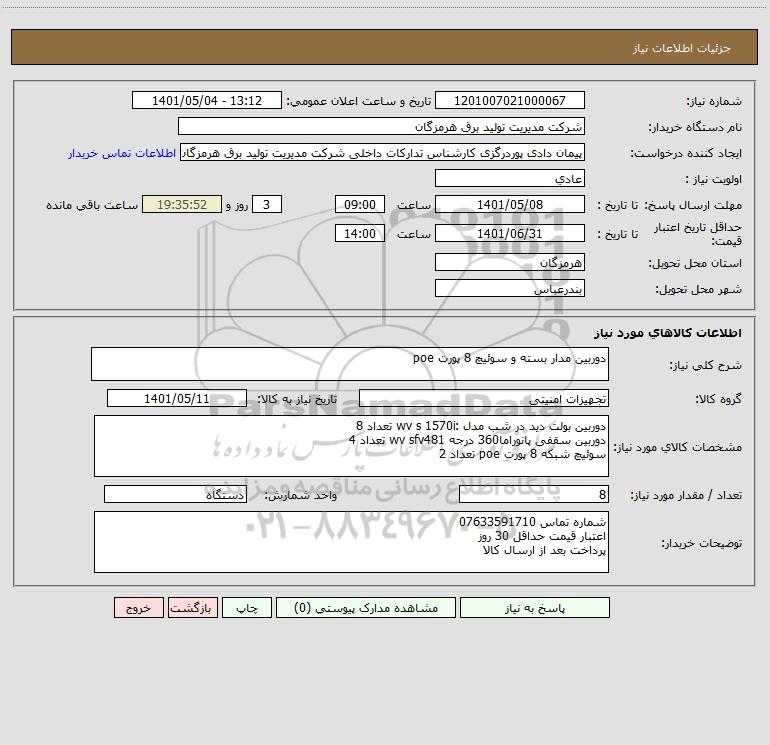The height and width of the screenshot is (745, 770).
Task: Click the line سوئیچ شبکه 8 پورت poe تعداد 2
Action: tap(522, 454)
